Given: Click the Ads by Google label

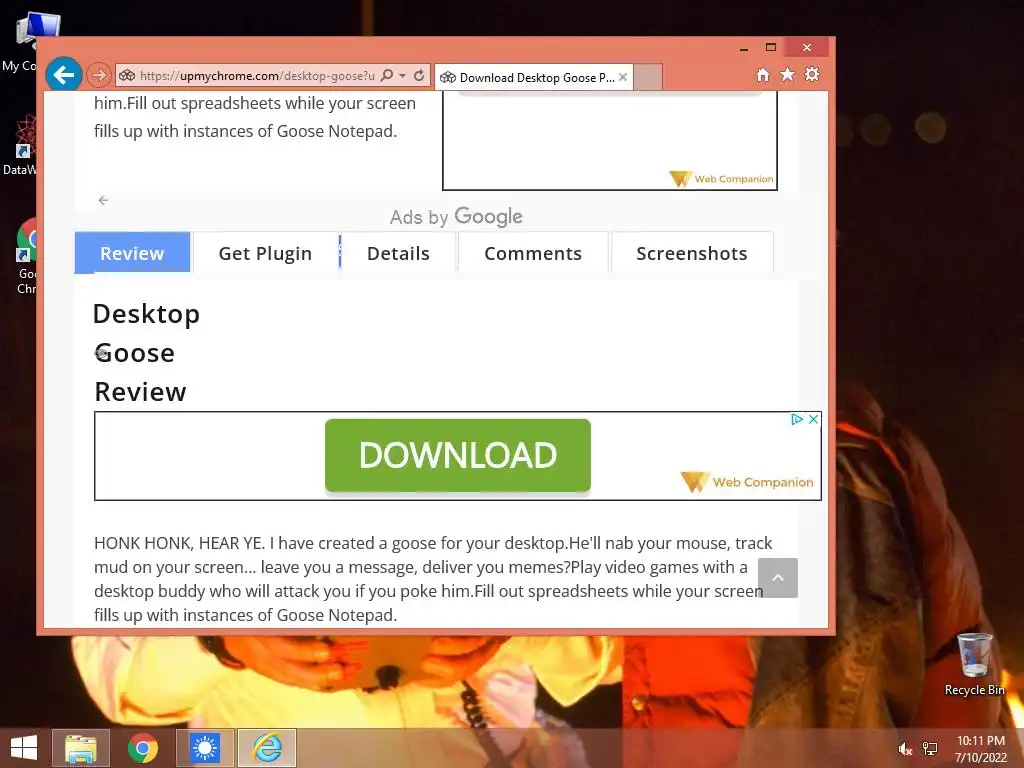Looking at the screenshot, I should [456, 217].
